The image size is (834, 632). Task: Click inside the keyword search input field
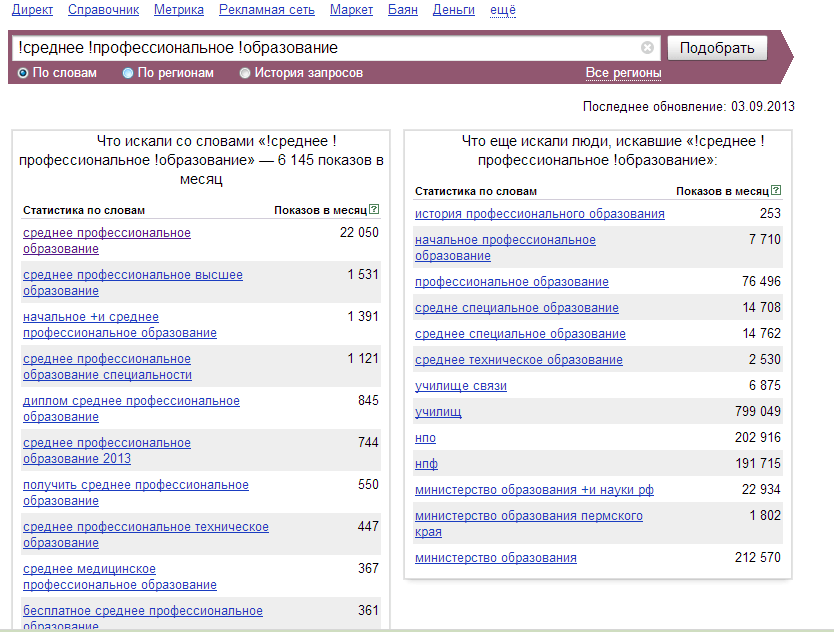click(x=320, y=48)
